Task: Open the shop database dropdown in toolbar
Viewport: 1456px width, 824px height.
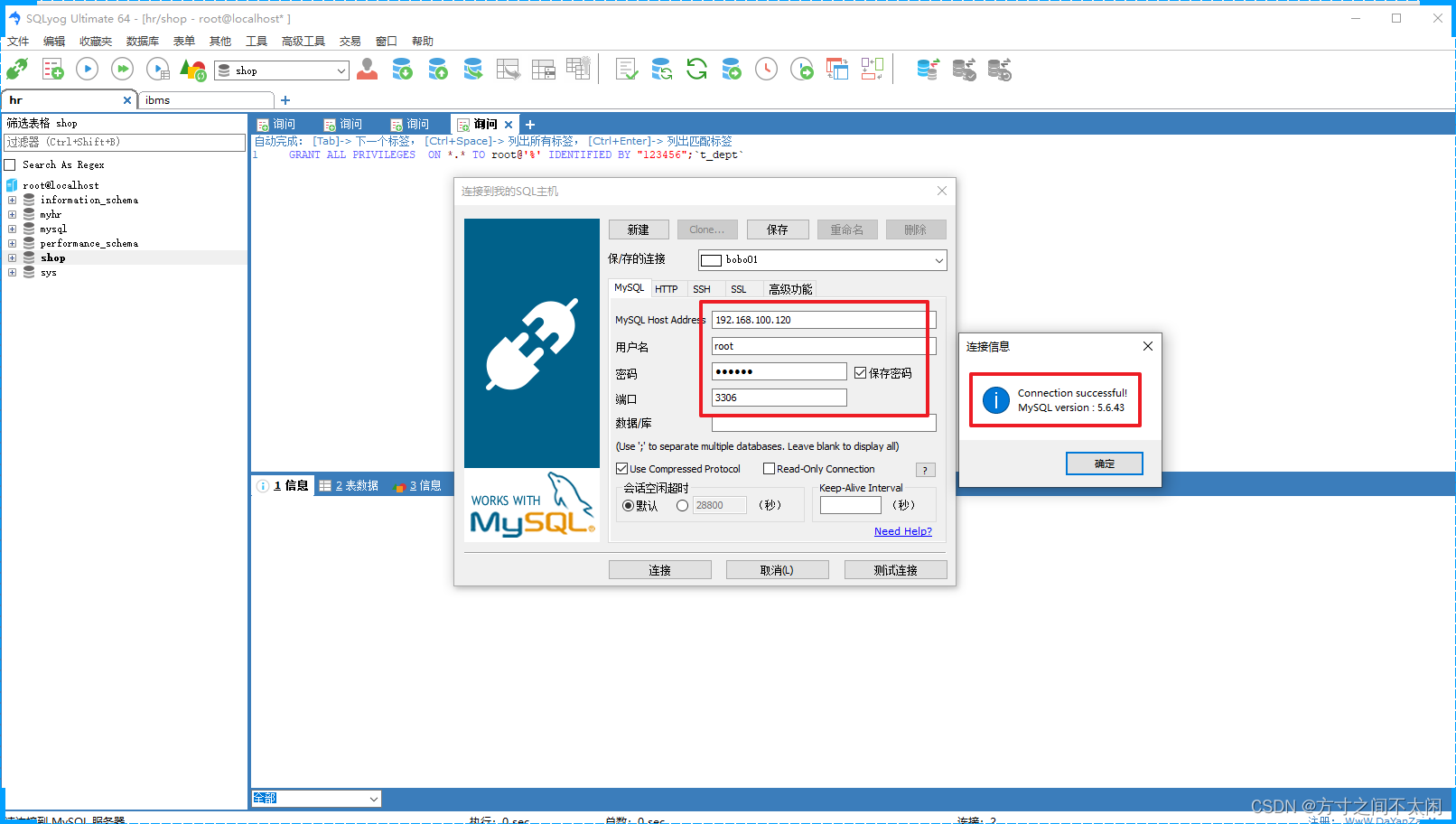Action: pyautogui.click(x=341, y=70)
